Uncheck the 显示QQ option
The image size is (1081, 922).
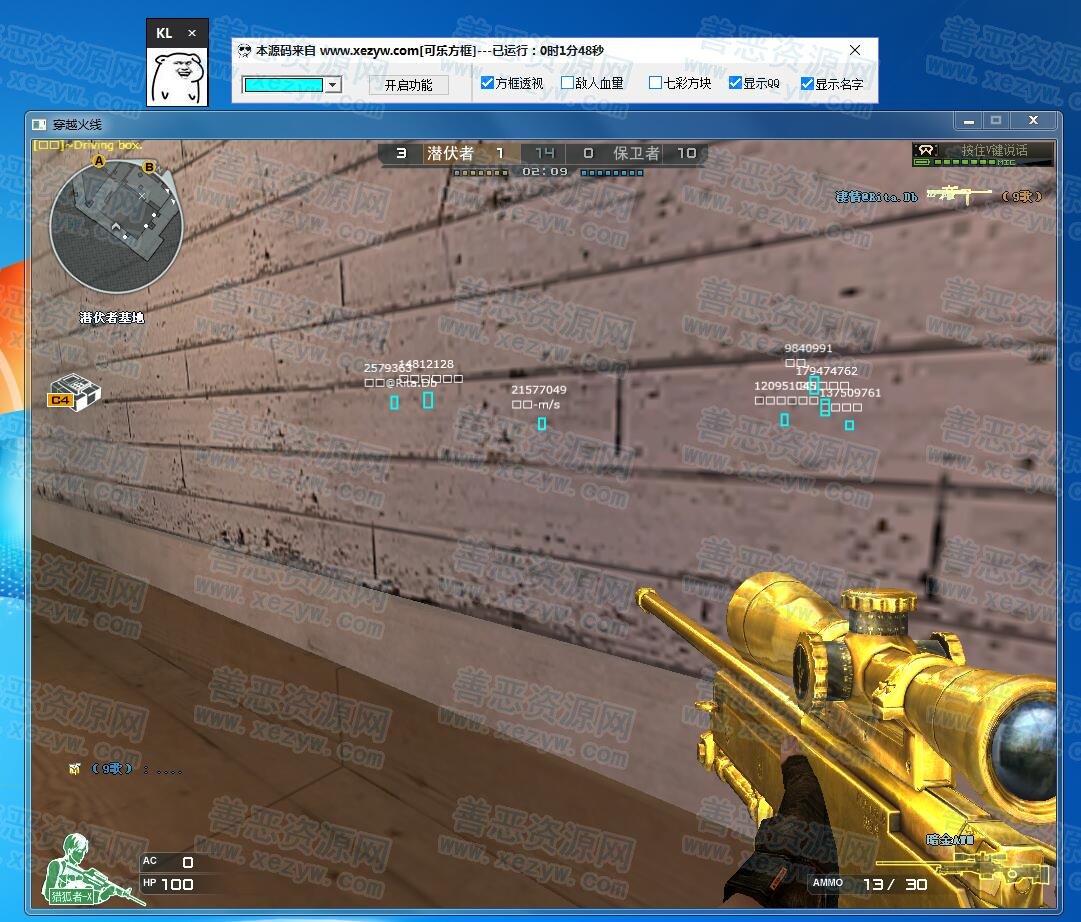click(x=735, y=84)
